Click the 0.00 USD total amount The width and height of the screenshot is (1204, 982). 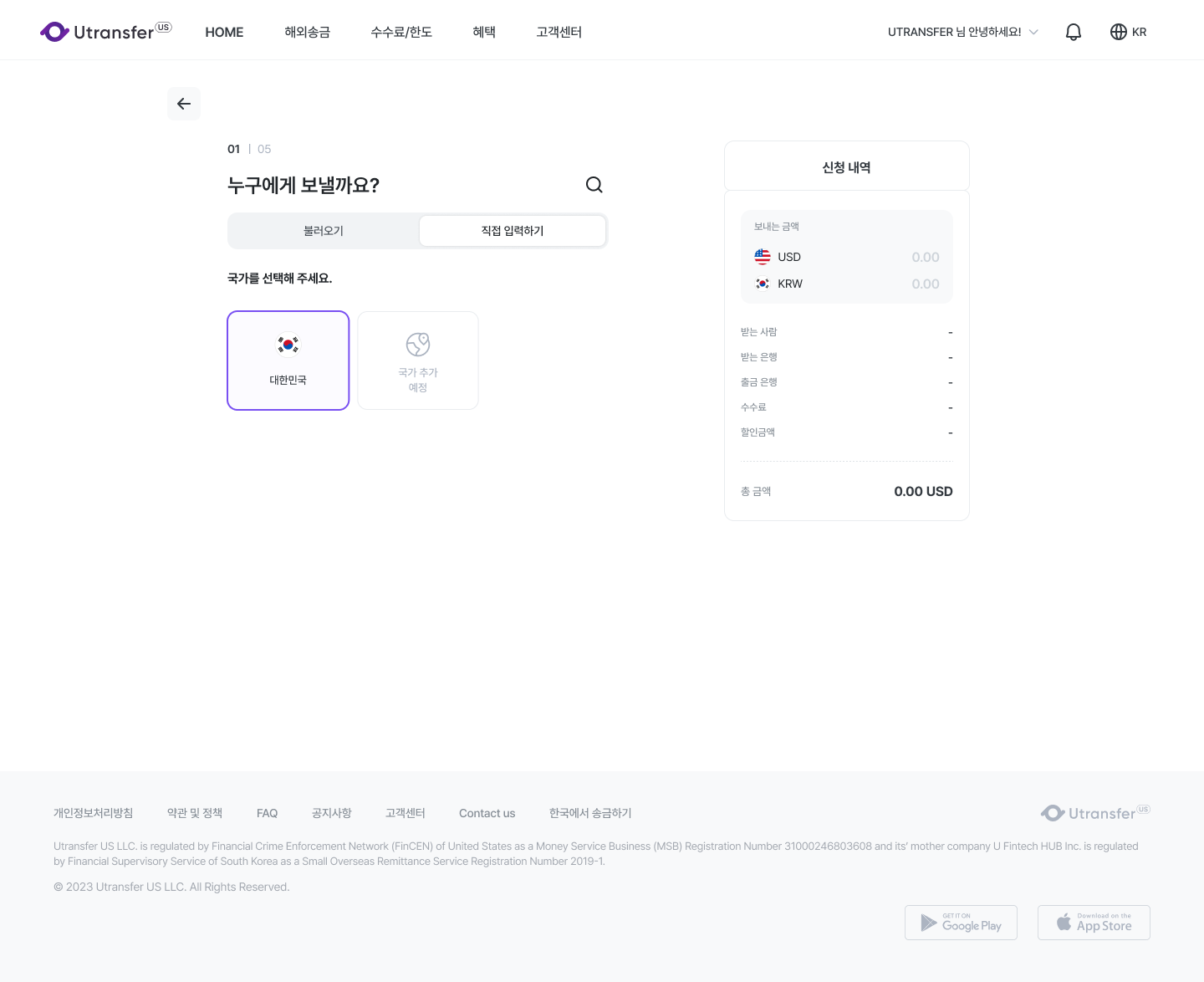click(x=923, y=491)
